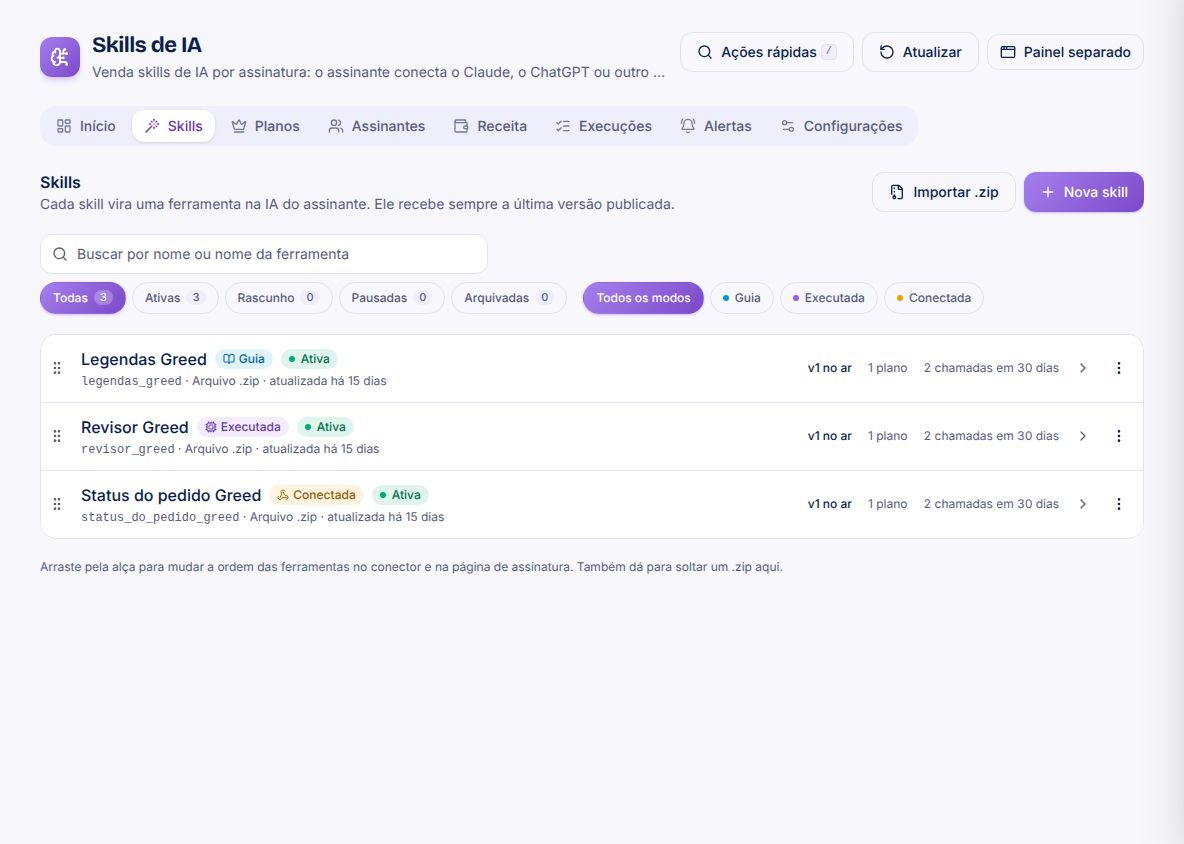
Task: Click the Guia badge on Legendas Greed
Action: click(x=244, y=359)
